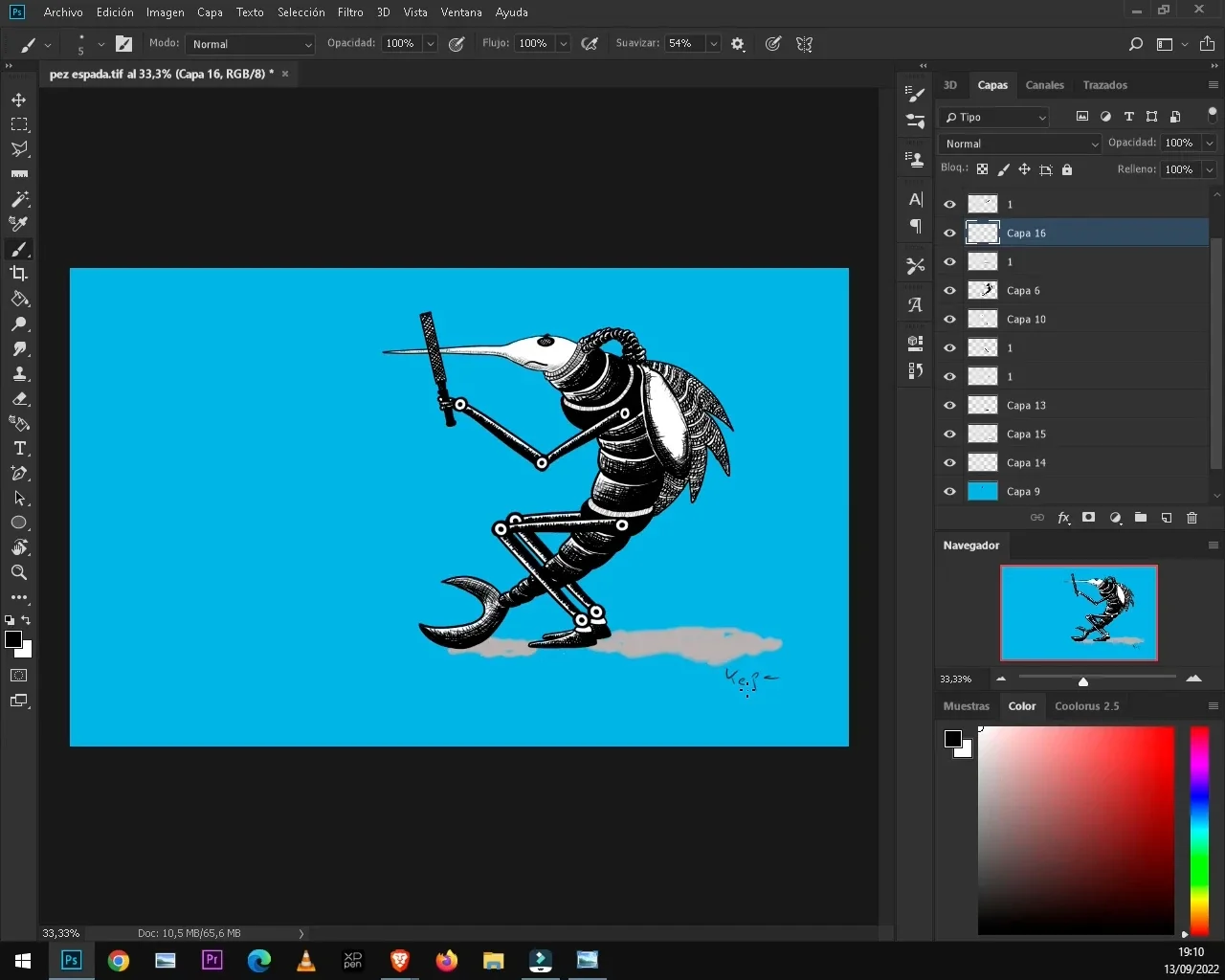1225x980 pixels.
Task: Hide the Capa 6 layer
Action: [x=949, y=291]
